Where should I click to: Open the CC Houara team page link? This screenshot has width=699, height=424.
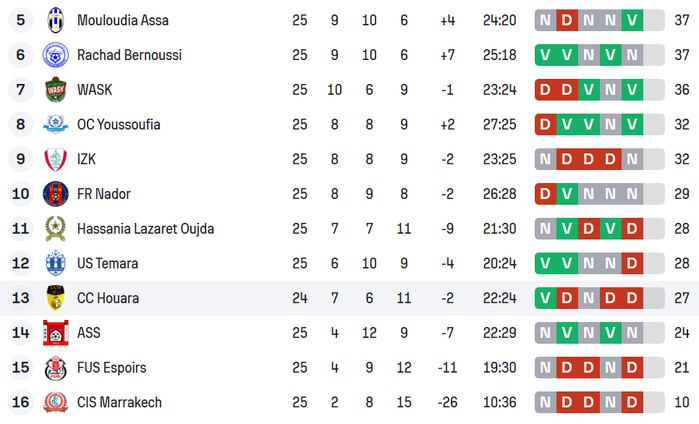(x=107, y=298)
